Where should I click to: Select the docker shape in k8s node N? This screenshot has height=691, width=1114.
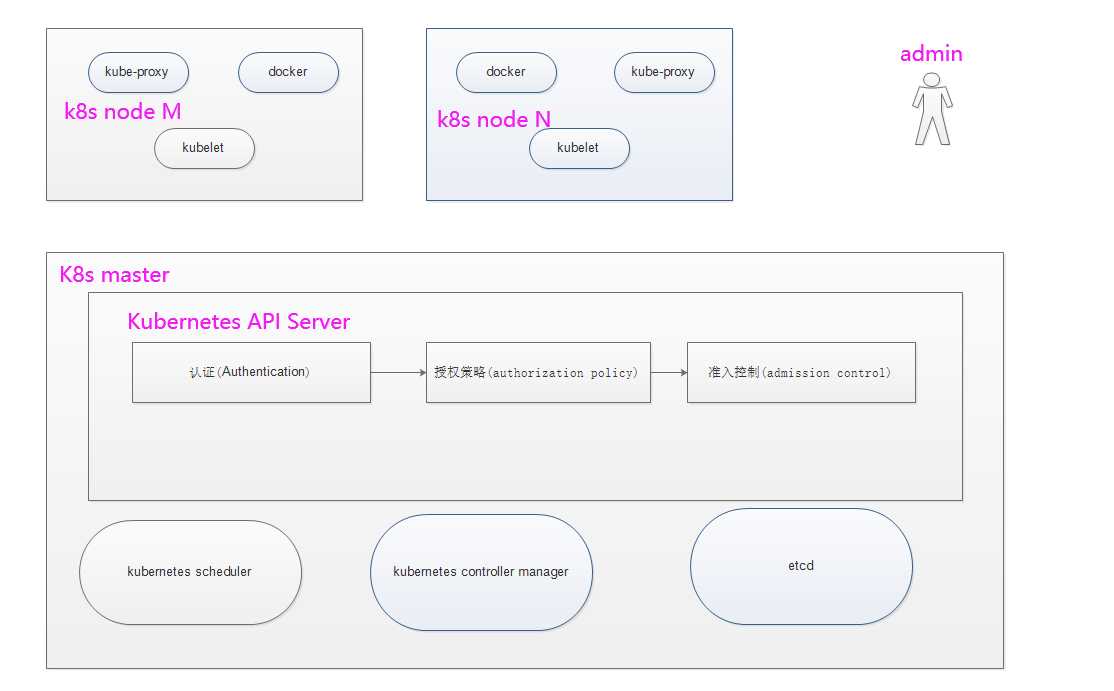point(507,72)
